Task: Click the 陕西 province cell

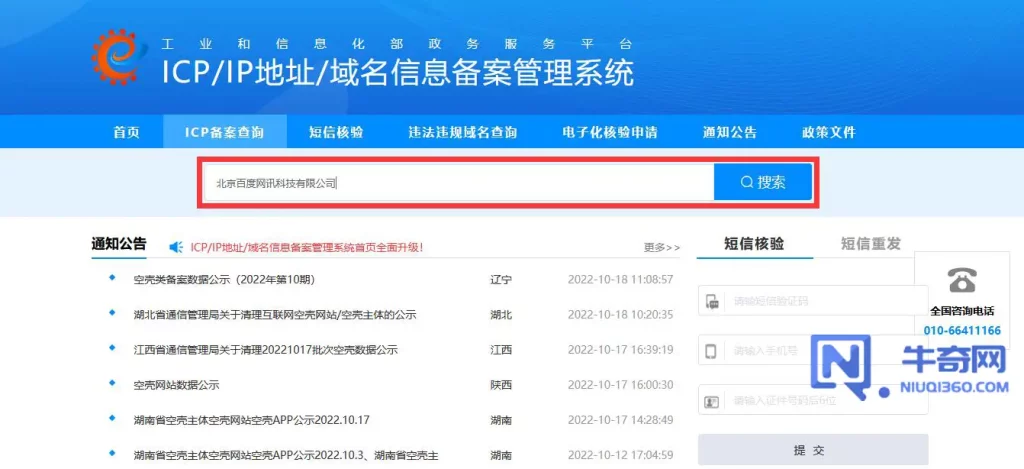Action: click(501, 385)
